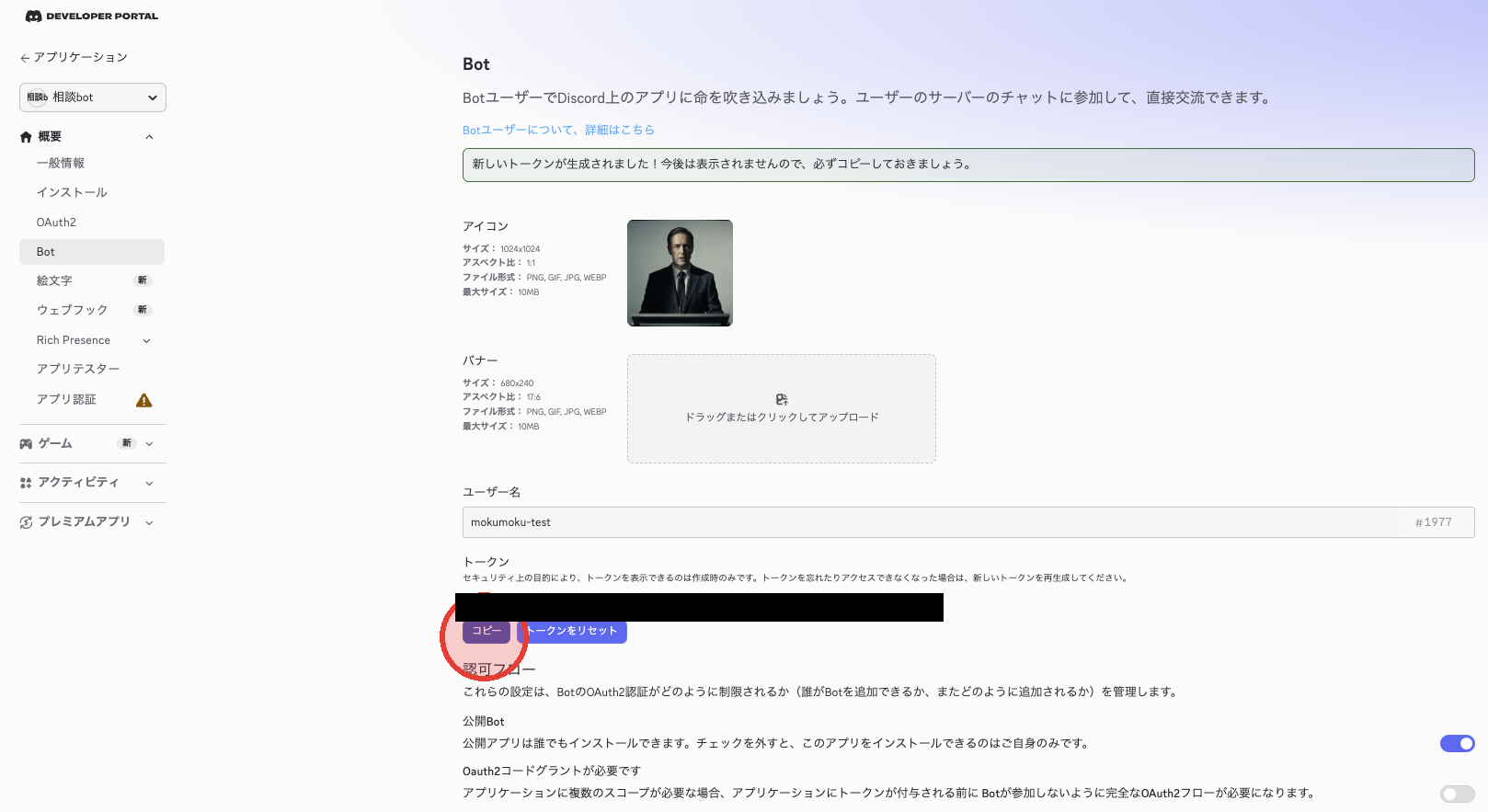Click the #1977 discriminator text
Viewport: 1488px width, 812px height.
click(x=1434, y=522)
